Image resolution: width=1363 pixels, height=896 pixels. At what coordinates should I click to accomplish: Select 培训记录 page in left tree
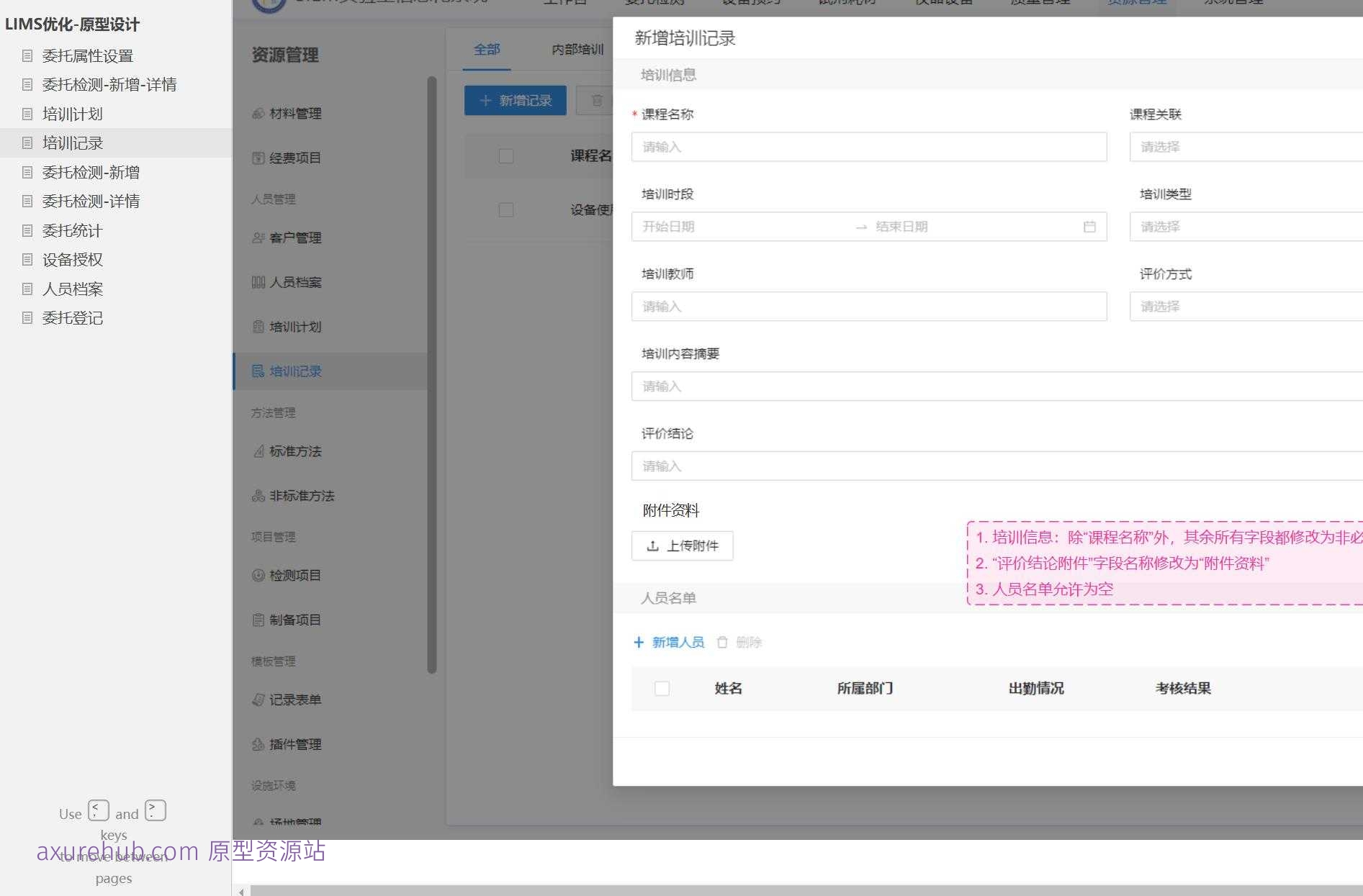pyautogui.click(x=72, y=142)
